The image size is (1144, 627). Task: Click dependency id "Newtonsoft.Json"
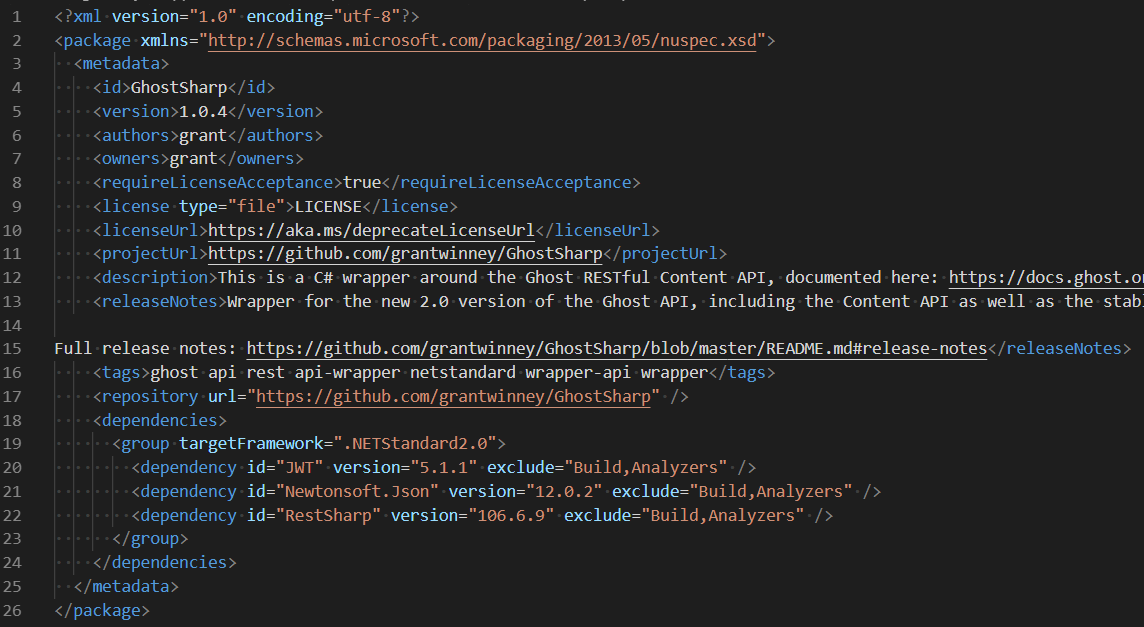pos(357,492)
